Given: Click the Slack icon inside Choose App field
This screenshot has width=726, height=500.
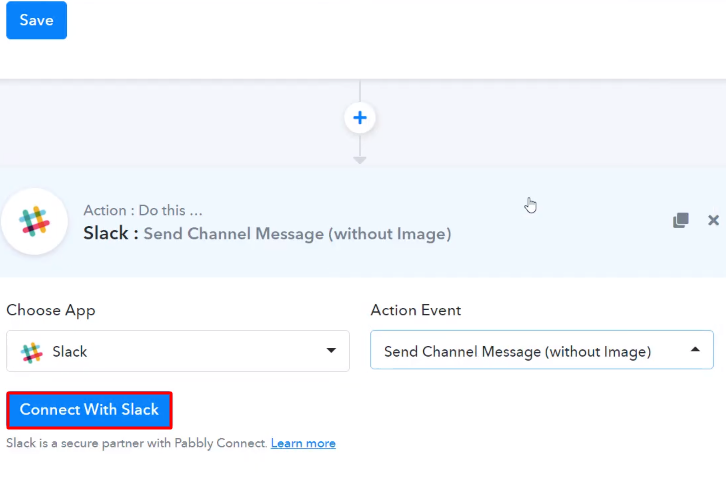Looking at the screenshot, I should (x=31, y=352).
